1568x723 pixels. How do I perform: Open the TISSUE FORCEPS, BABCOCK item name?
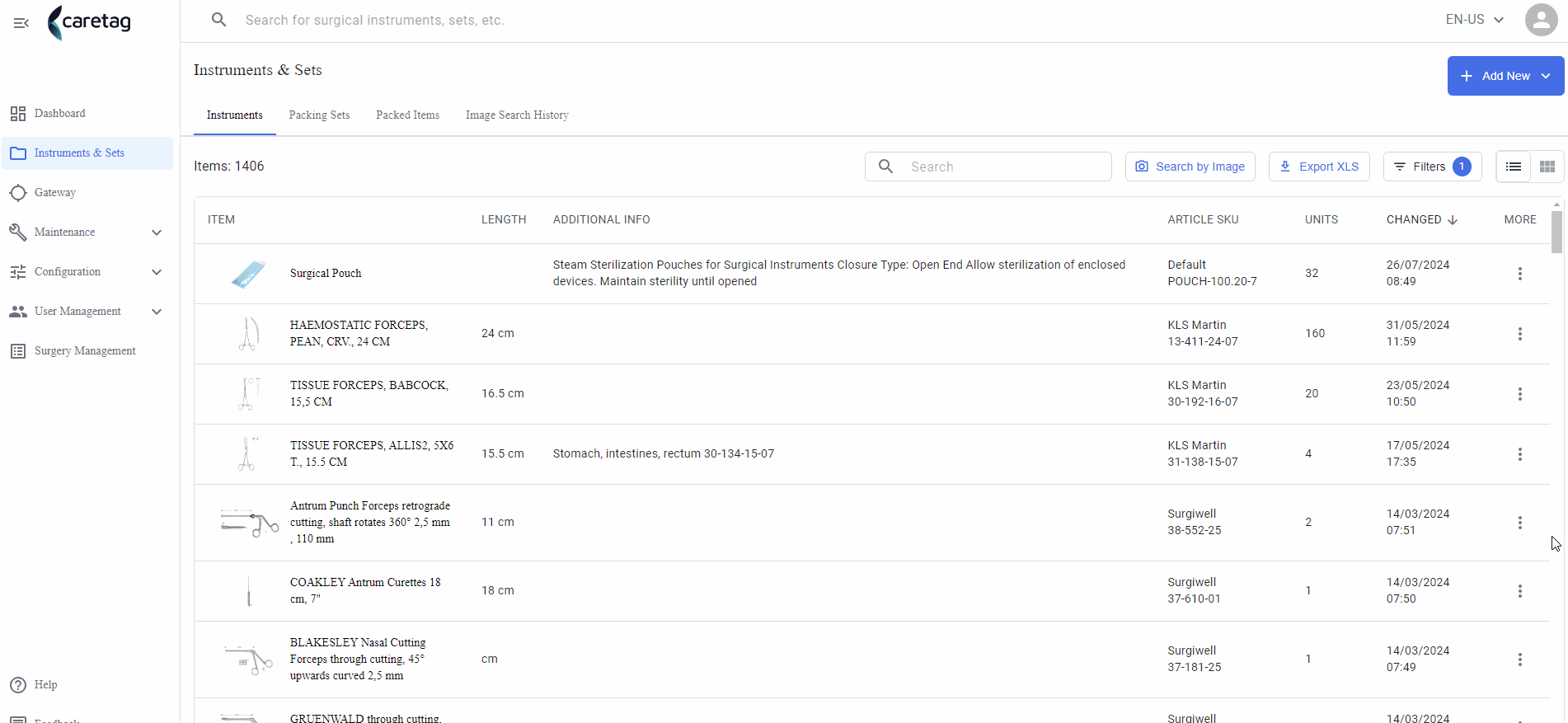pyautogui.click(x=369, y=394)
